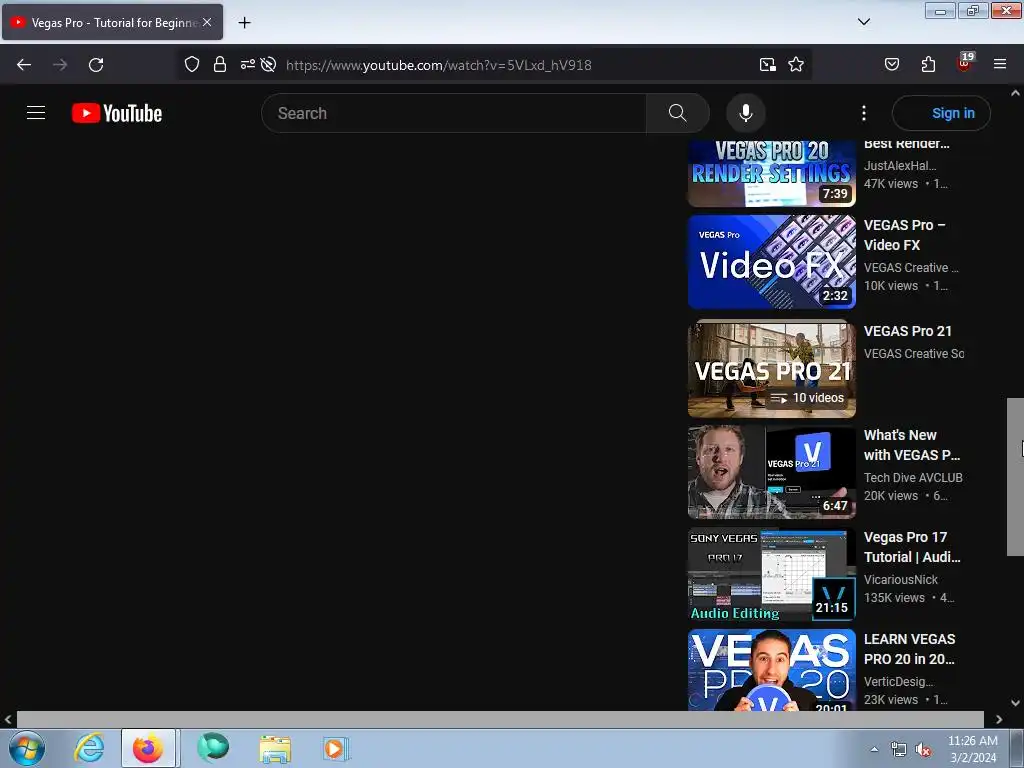
Task: Open the VEGAS PRO 20 face thumbnail
Action: (771, 669)
